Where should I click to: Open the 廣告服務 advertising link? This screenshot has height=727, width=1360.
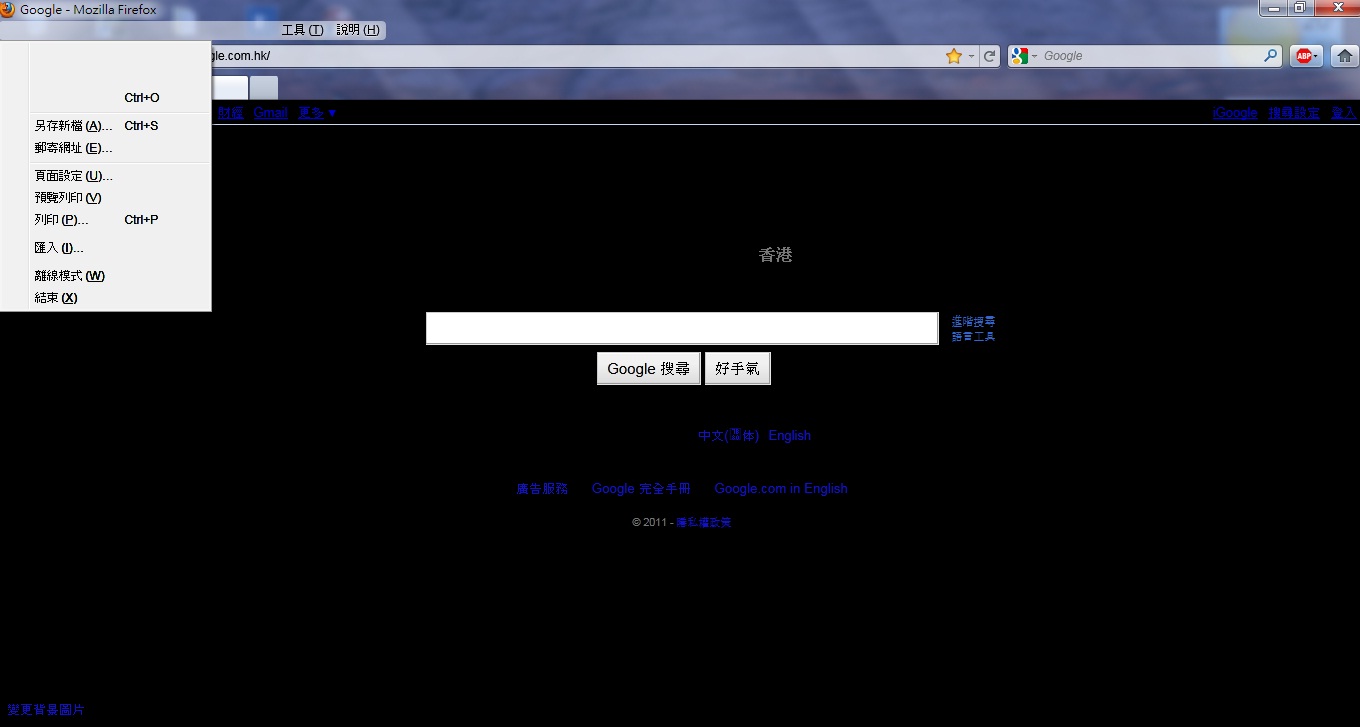pyautogui.click(x=542, y=489)
